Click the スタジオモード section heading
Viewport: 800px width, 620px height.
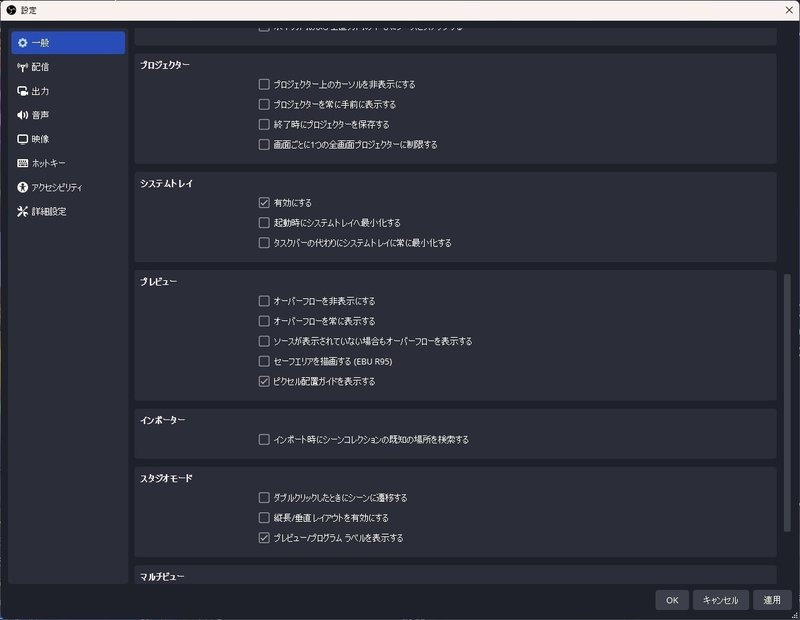[x=166, y=478]
